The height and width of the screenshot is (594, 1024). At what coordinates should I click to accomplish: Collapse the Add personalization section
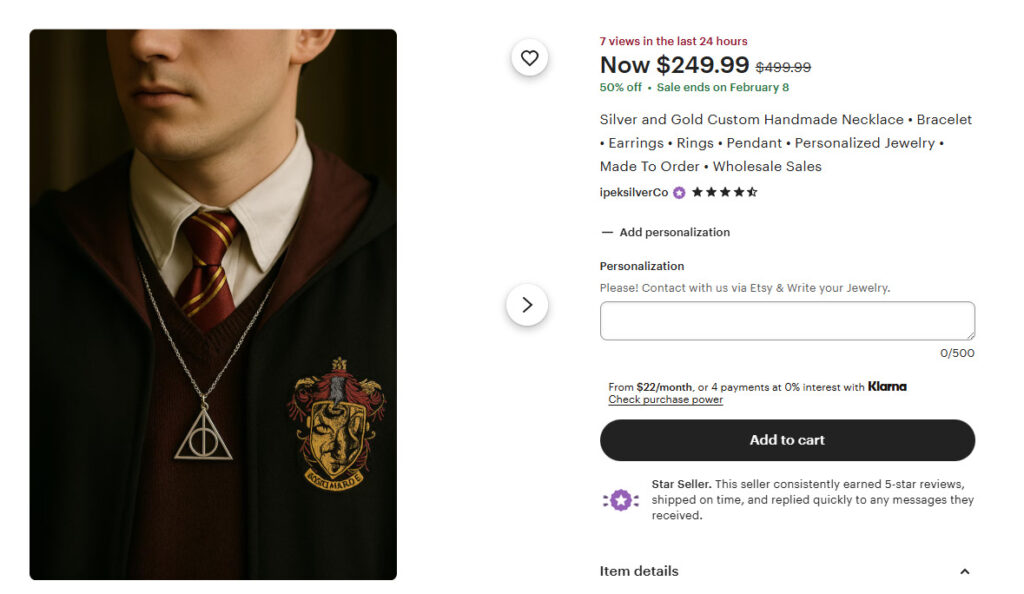(x=666, y=232)
